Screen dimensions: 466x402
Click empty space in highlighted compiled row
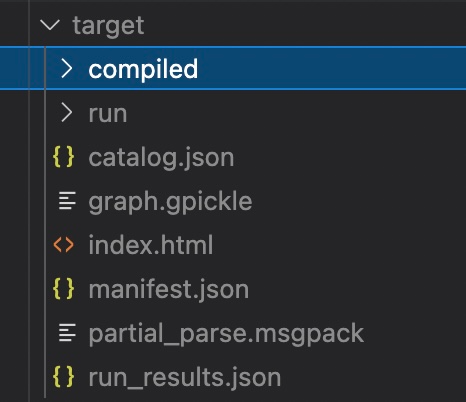tap(330, 69)
